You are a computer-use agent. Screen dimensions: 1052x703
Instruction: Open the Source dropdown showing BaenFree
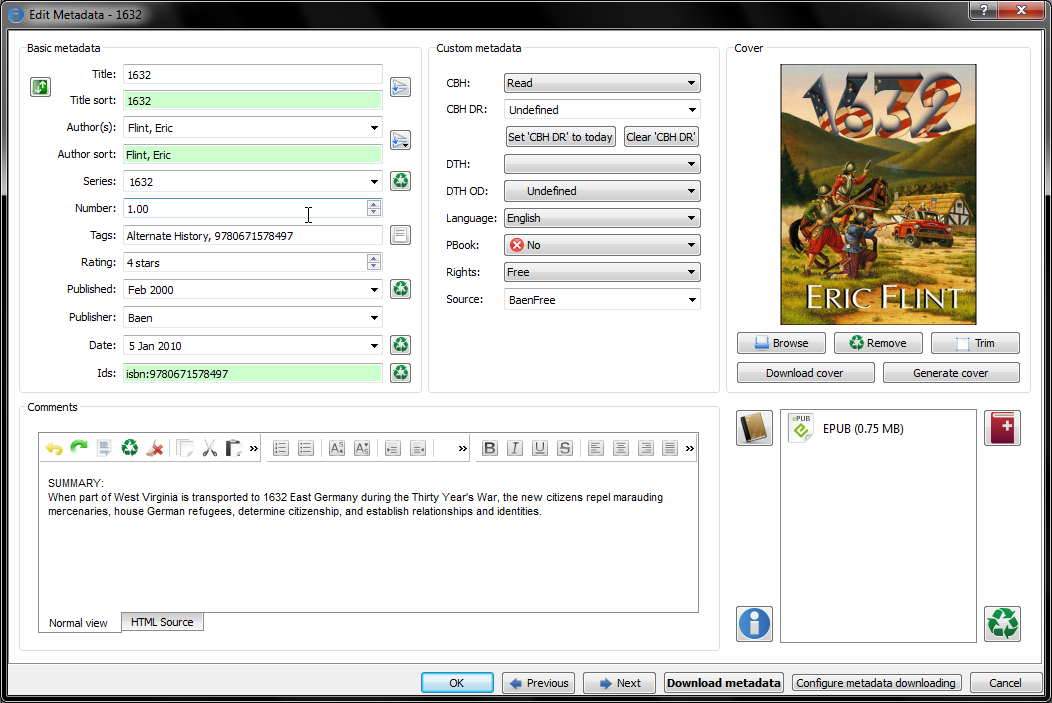(x=692, y=300)
